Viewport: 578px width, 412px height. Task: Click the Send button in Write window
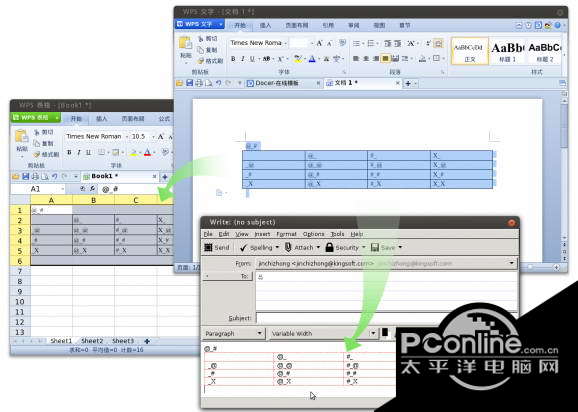pos(217,248)
